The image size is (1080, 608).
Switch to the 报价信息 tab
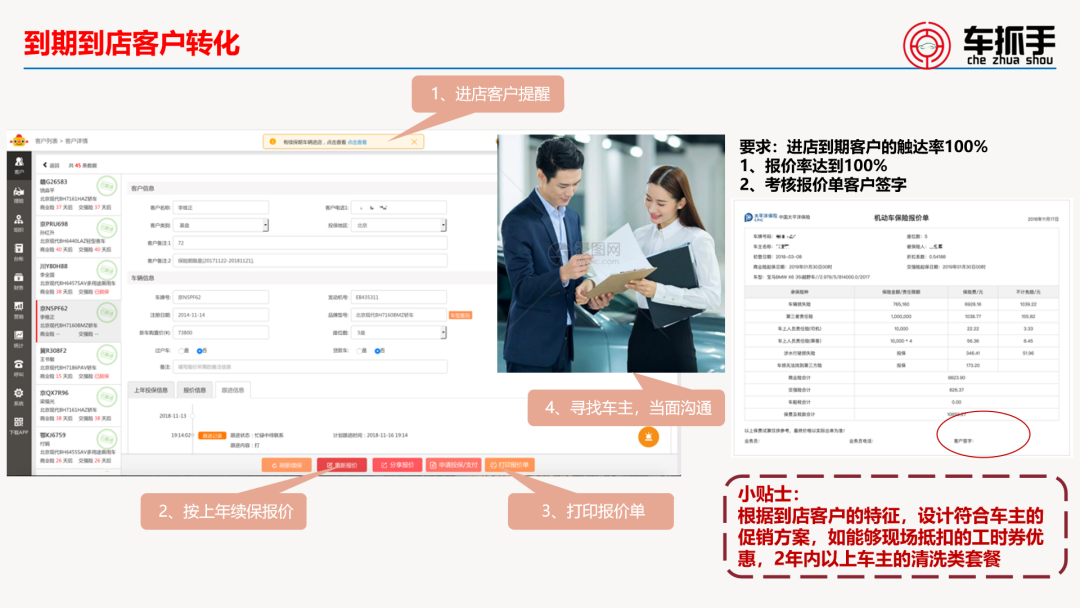click(194, 390)
